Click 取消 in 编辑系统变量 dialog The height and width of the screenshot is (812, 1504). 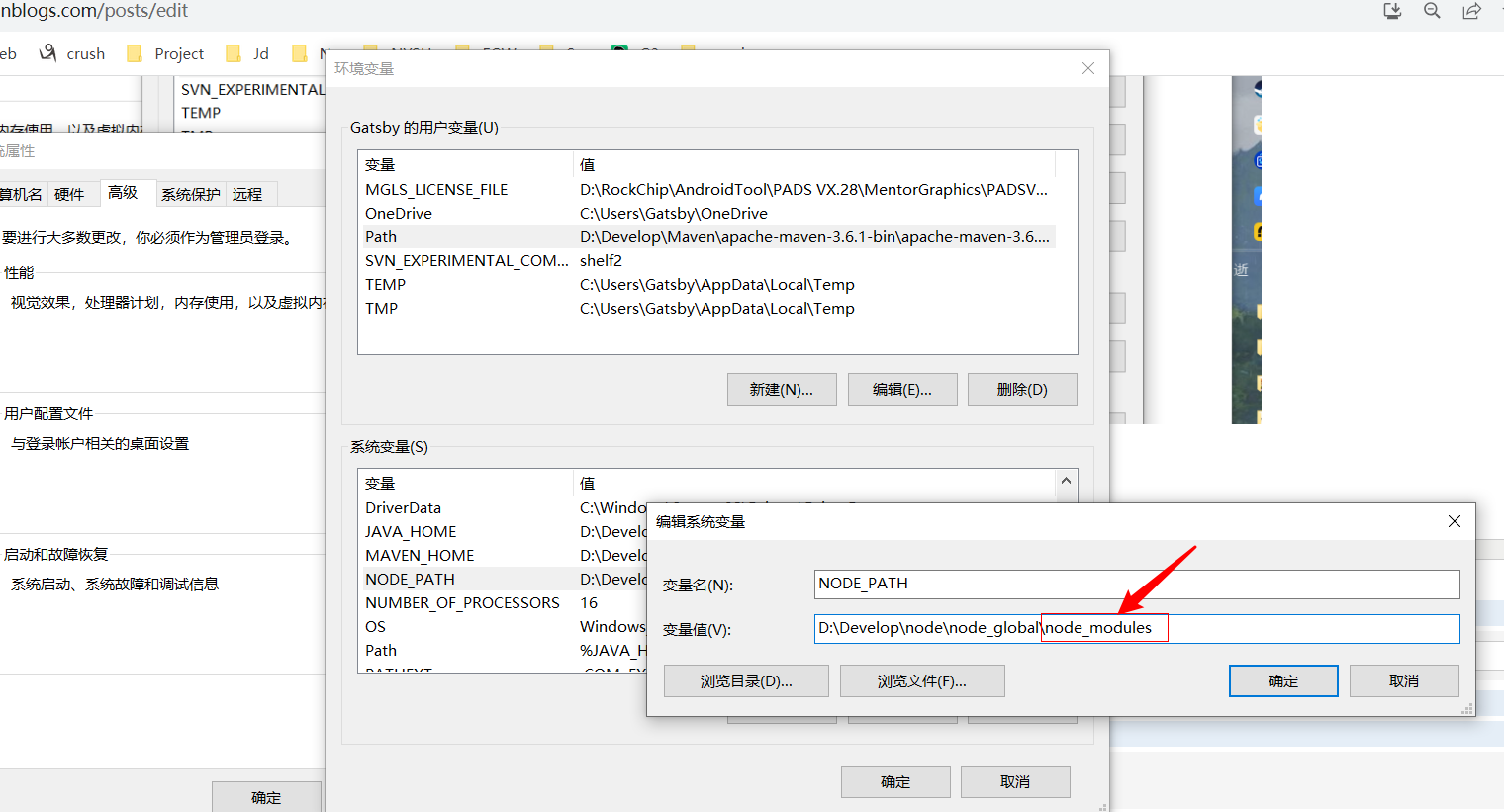point(1404,681)
